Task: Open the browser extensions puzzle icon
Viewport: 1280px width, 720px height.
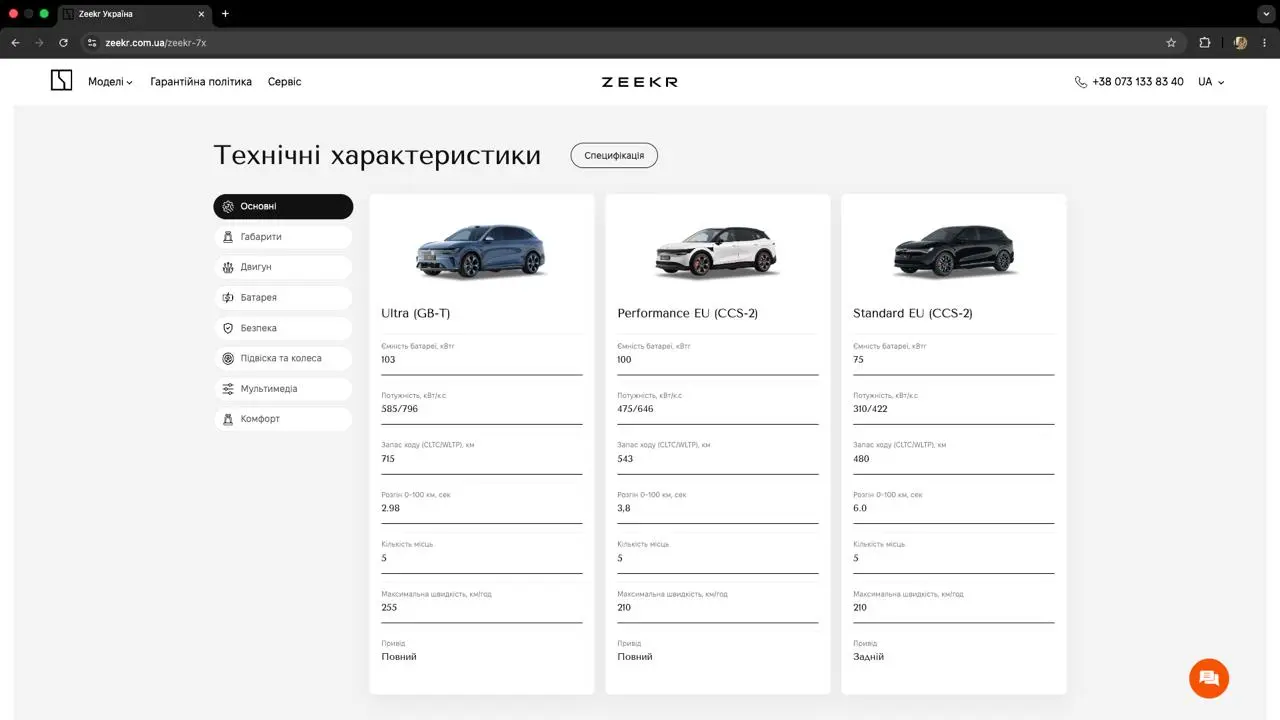Action: click(x=1204, y=43)
